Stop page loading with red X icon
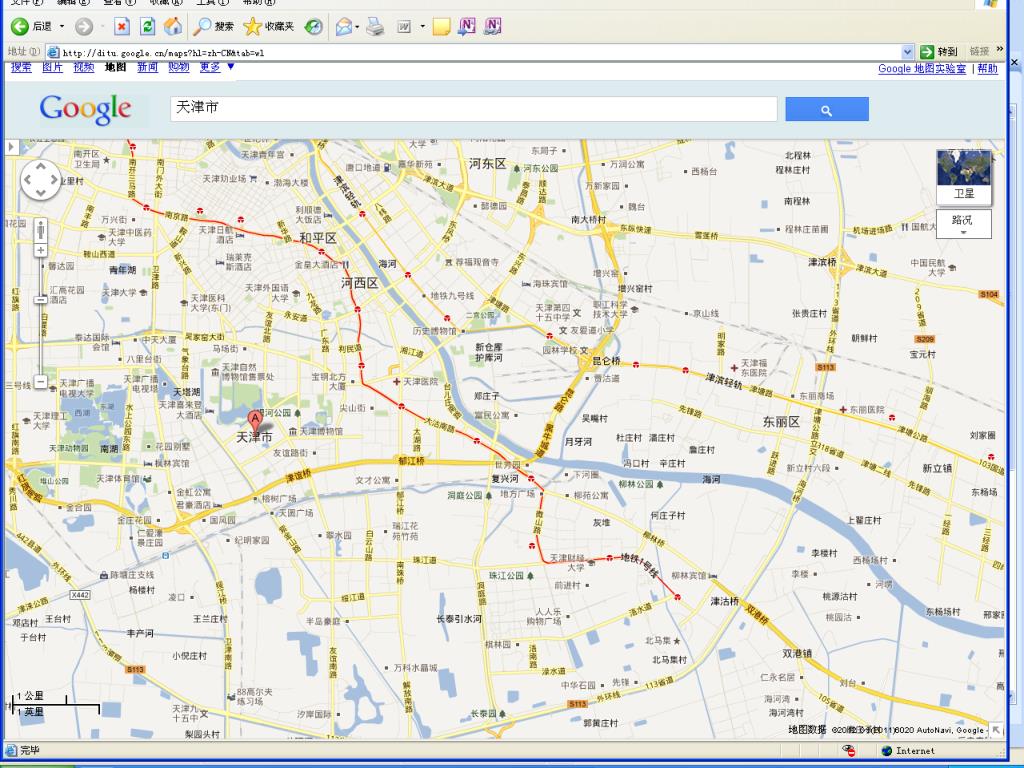The image size is (1024, 768). point(122,27)
